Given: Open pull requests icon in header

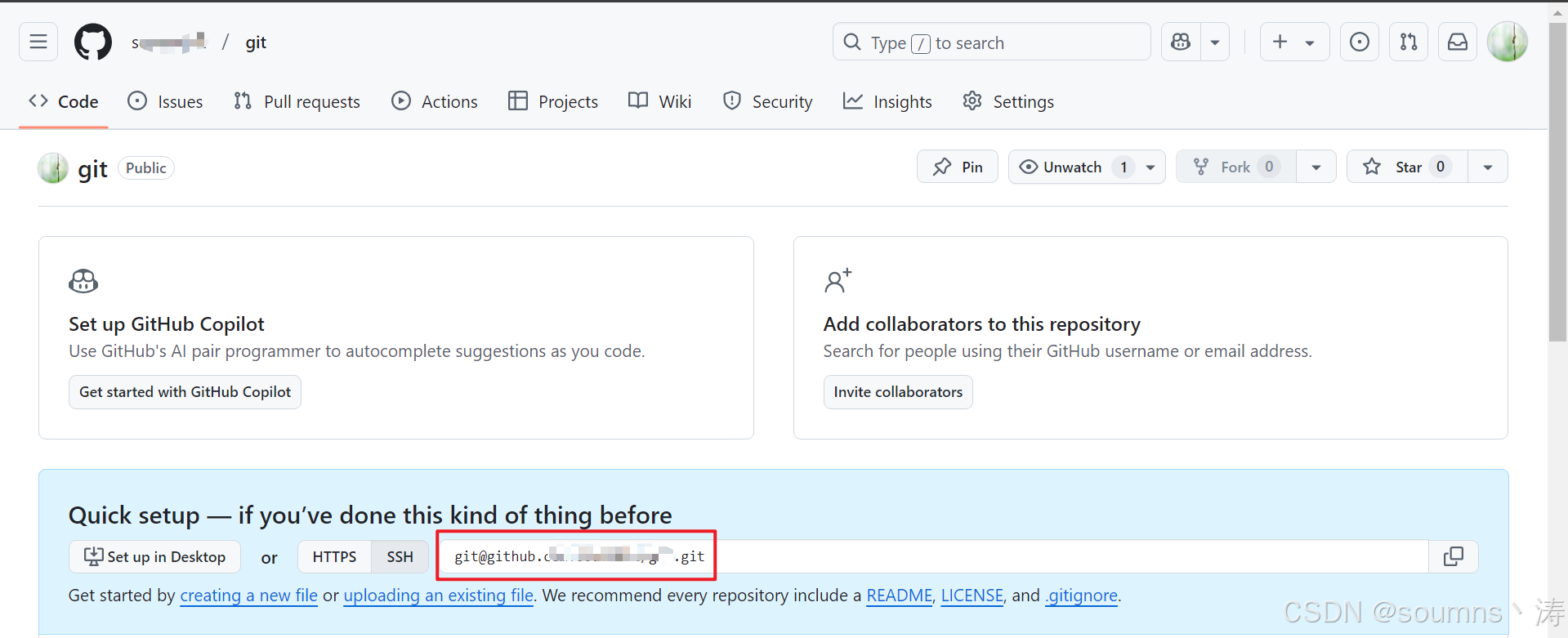Looking at the screenshot, I should [x=1409, y=42].
